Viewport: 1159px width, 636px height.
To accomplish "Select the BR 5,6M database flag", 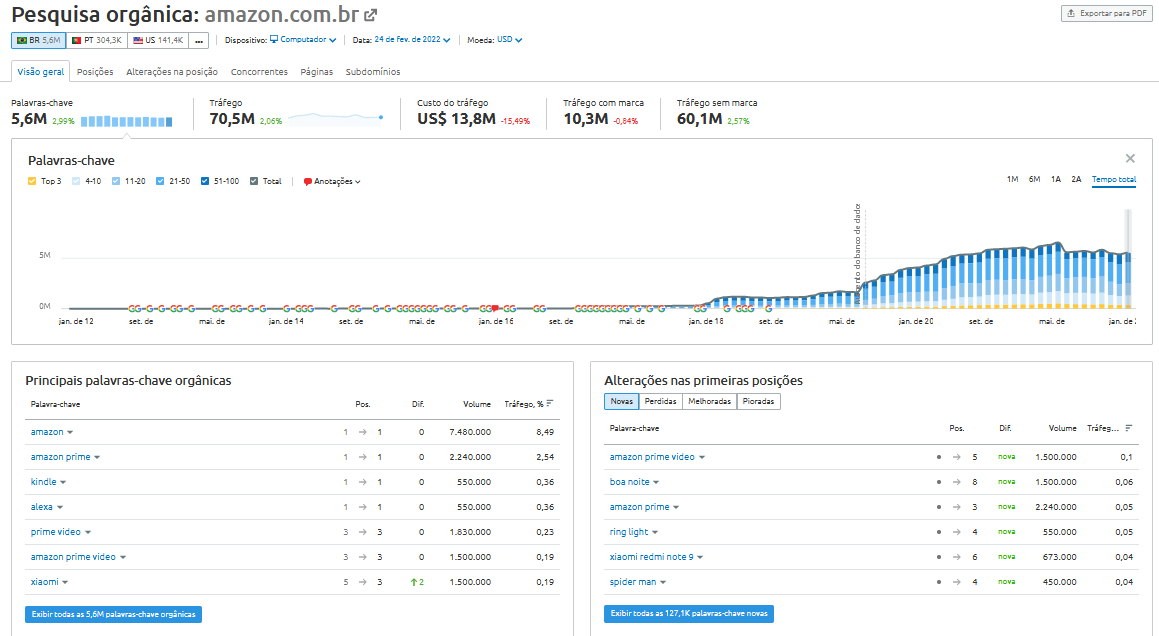I will (38, 40).
